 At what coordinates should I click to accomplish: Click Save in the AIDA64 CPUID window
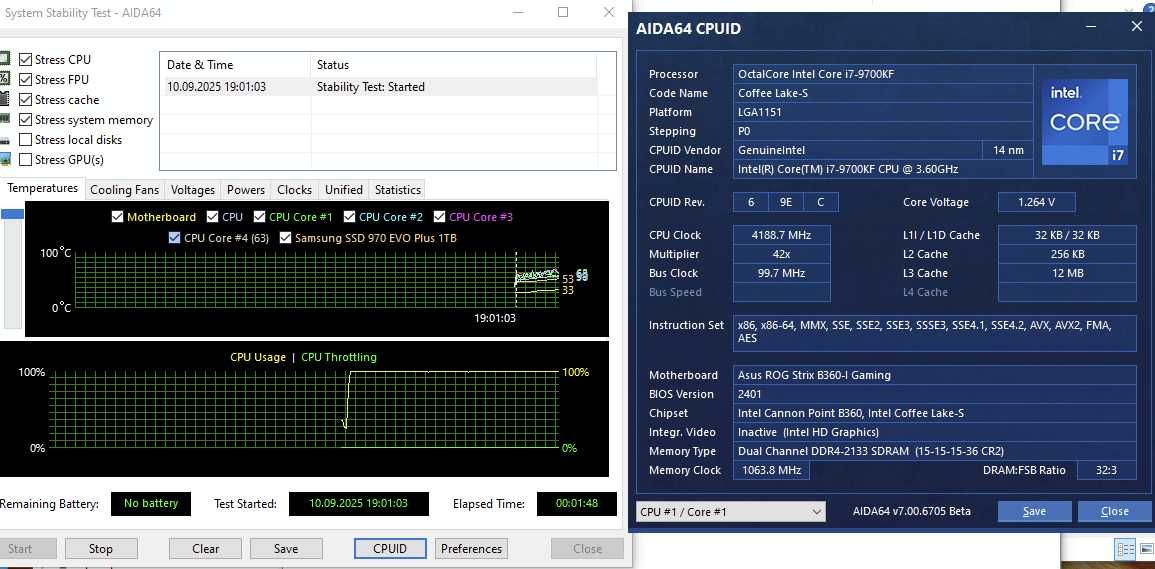point(1034,512)
